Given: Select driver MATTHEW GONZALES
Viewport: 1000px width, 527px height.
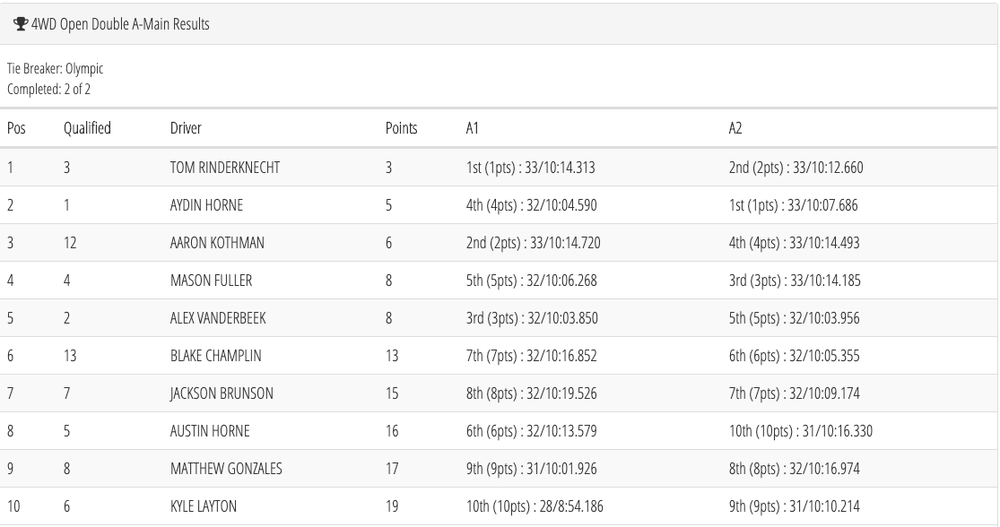Looking at the screenshot, I should [226, 469].
